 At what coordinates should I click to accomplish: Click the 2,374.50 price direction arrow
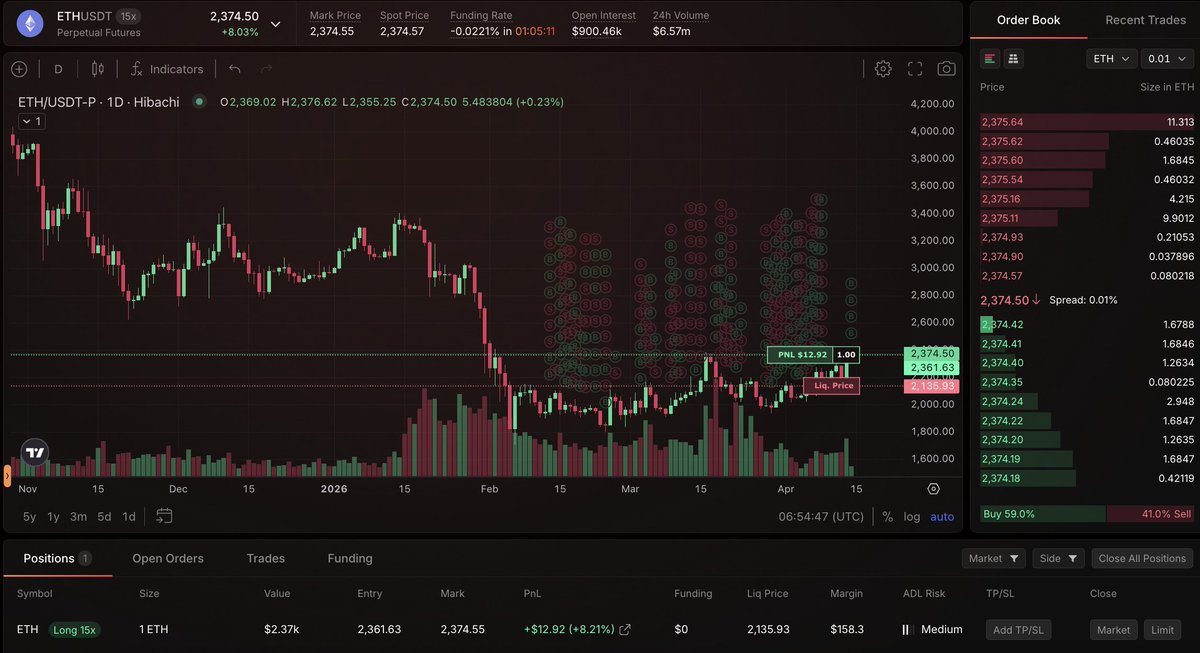pyautogui.click(x=1036, y=300)
